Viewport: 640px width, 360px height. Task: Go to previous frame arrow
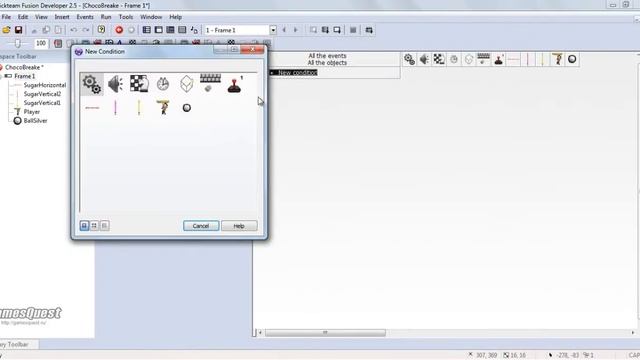point(284,30)
